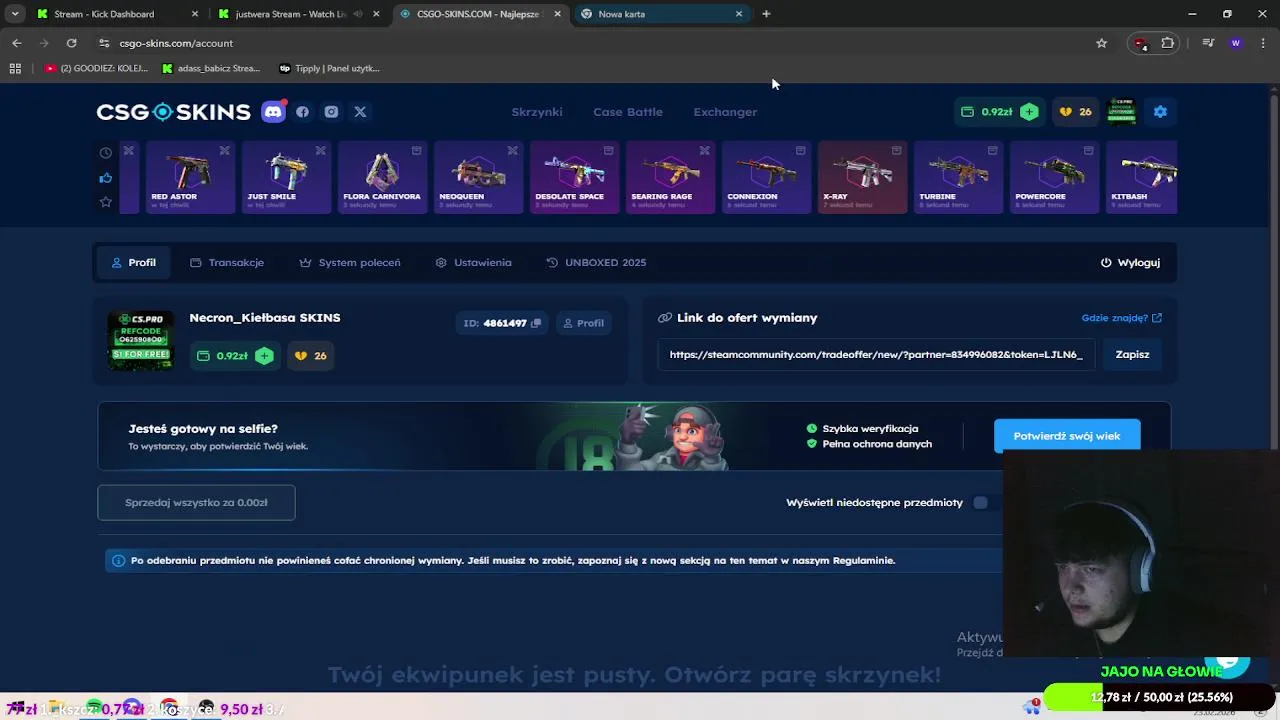This screenshot has width=1280, height=720.
Task: Open the Discord link icon
Action: pos(273,112)
